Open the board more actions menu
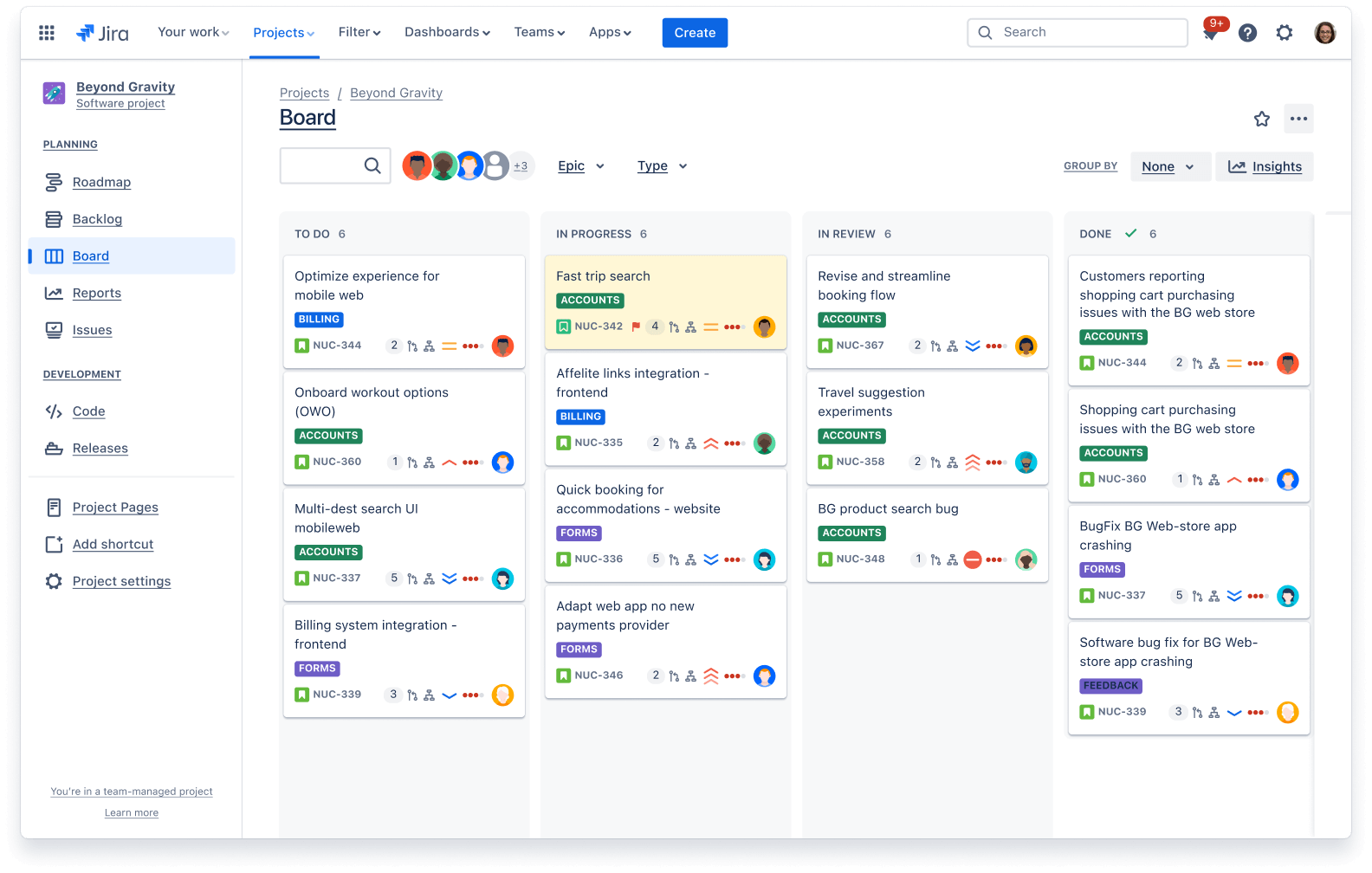 click(1298, 119)
